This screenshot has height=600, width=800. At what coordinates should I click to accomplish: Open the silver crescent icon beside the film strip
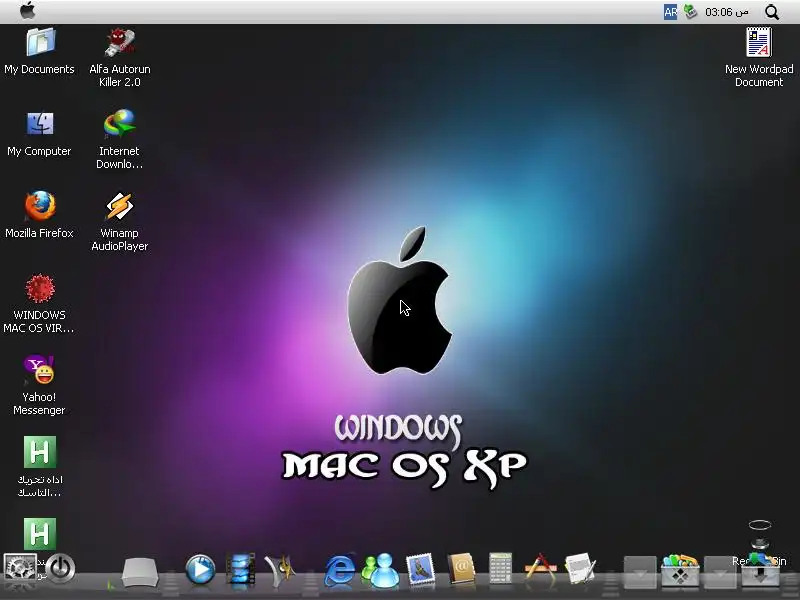tap(280, 569)
